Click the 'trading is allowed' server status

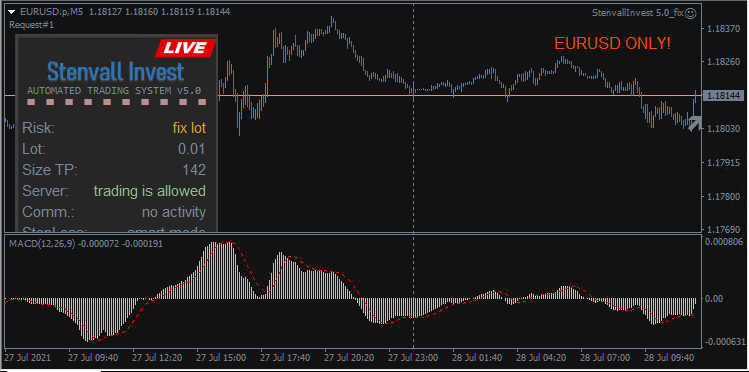[150, 191]
